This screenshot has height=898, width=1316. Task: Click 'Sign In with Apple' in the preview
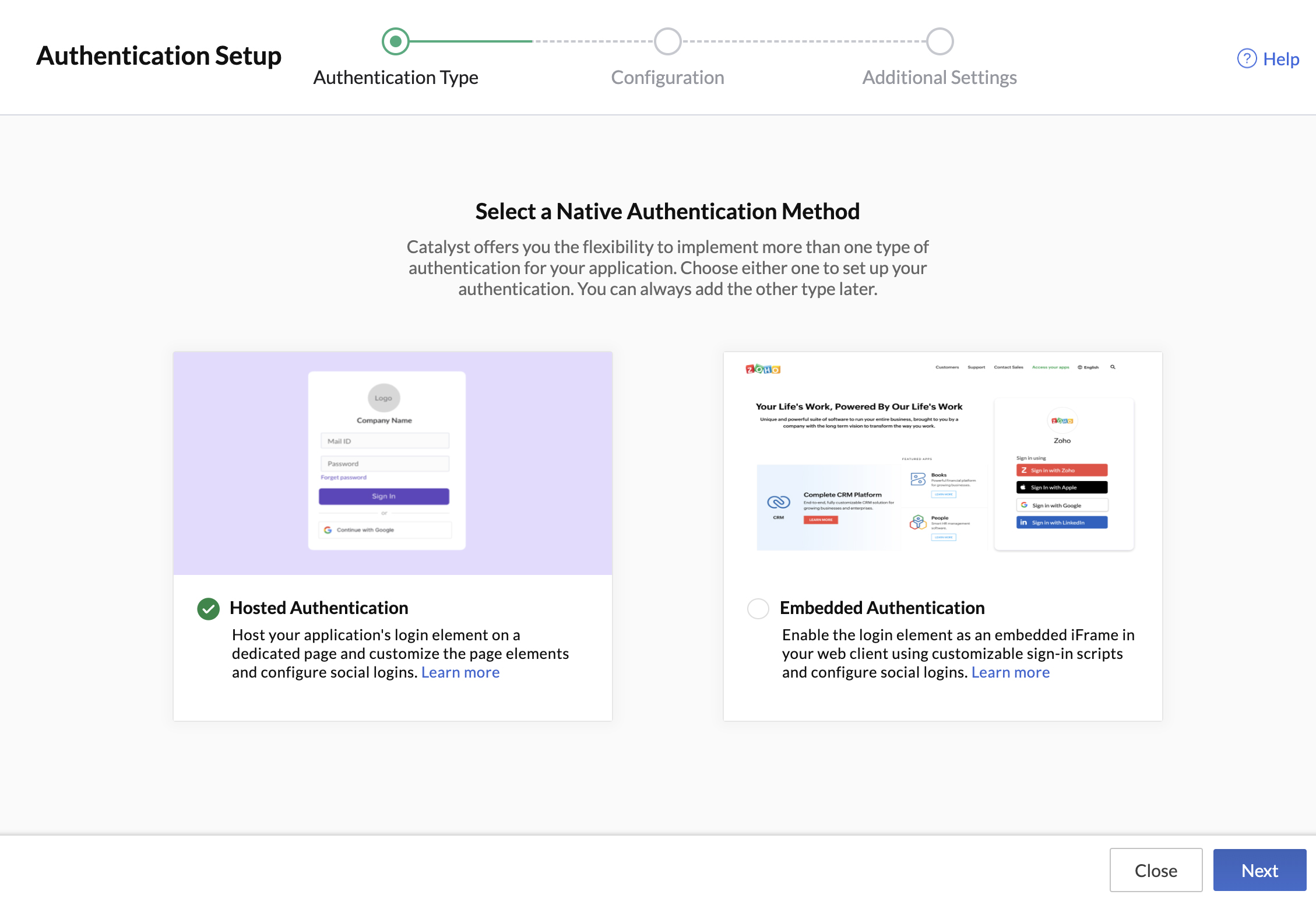(x=1061, y=487)
